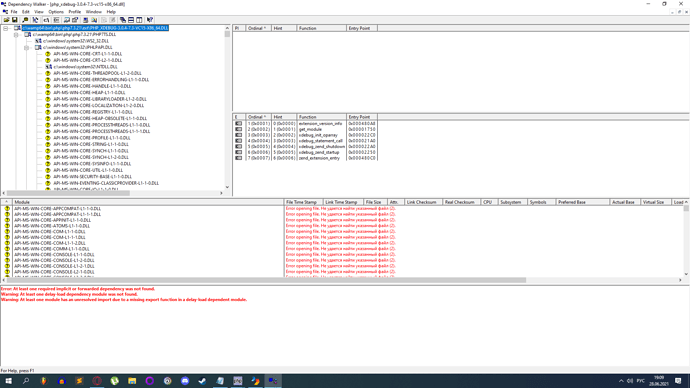Sort exports by Entry Point column header
690x388 pixels.
click(362, 117)
